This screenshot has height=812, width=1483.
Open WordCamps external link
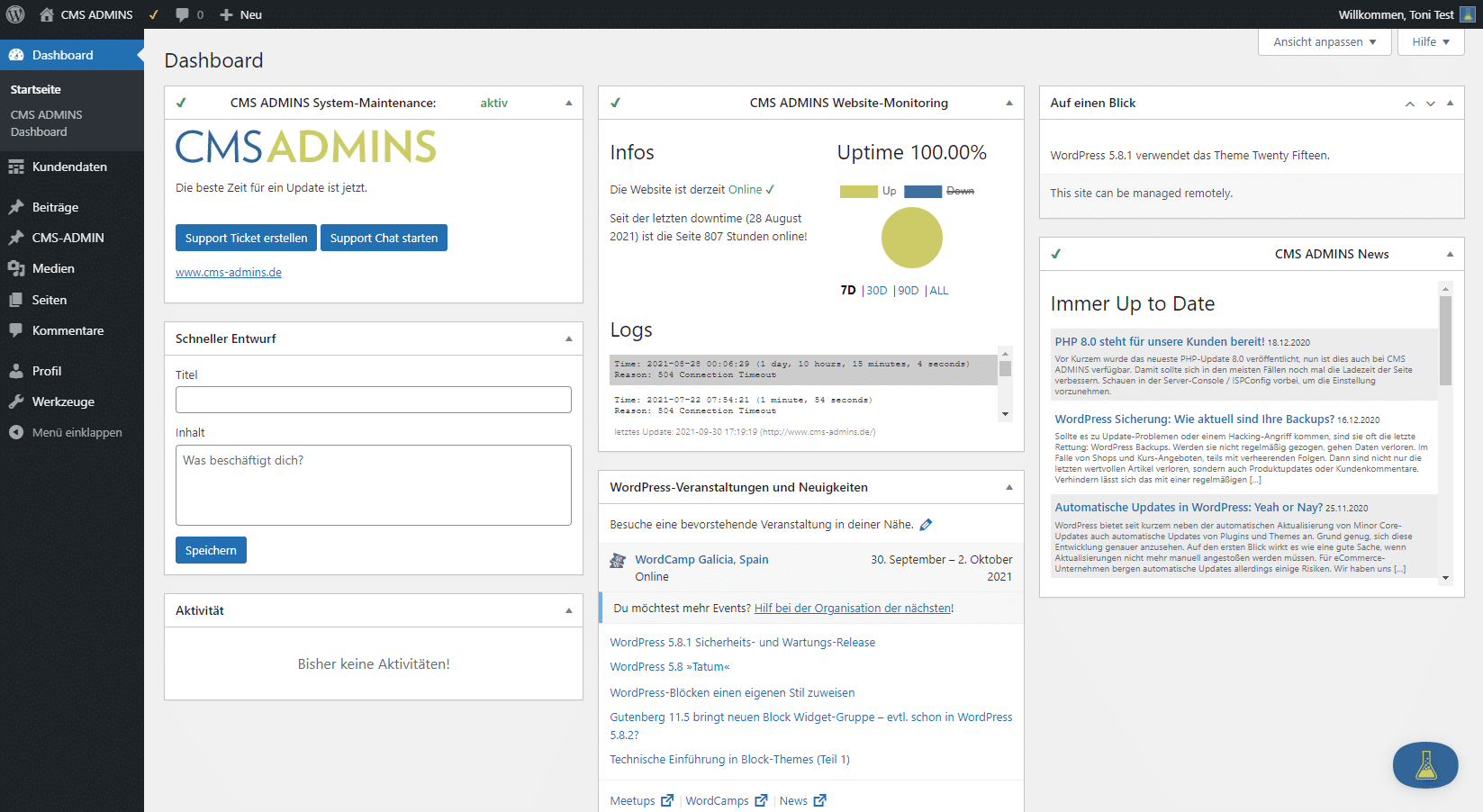[x=726, y=800]
